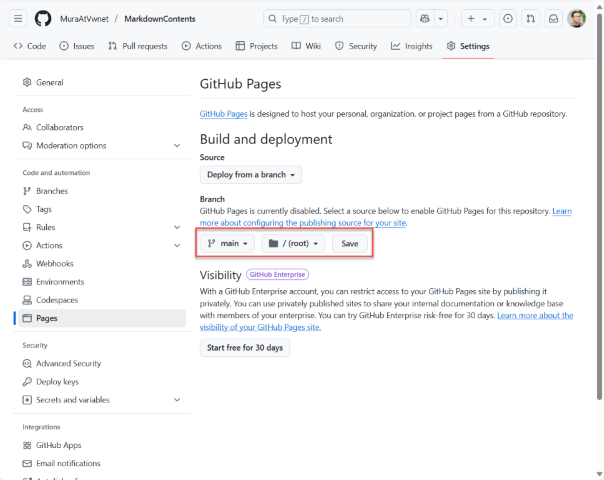Switch to the Security tab

coord(356,46)
